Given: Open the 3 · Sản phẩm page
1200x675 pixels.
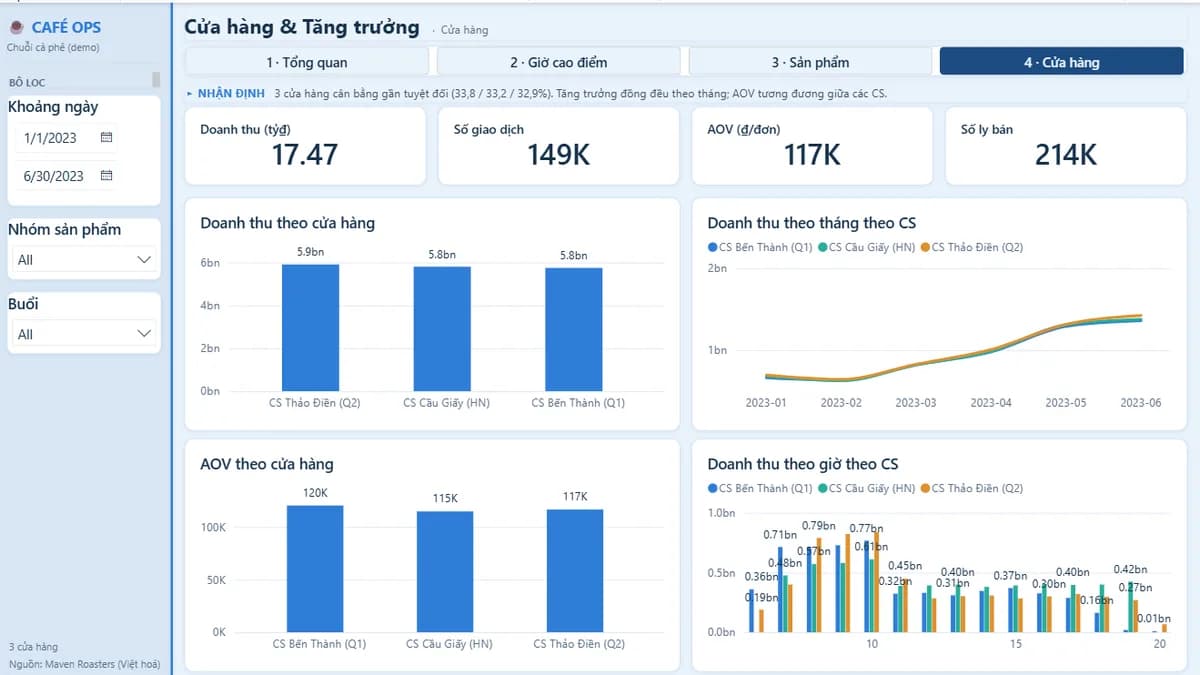Looking at the screenshot, I should click(810, 62).
